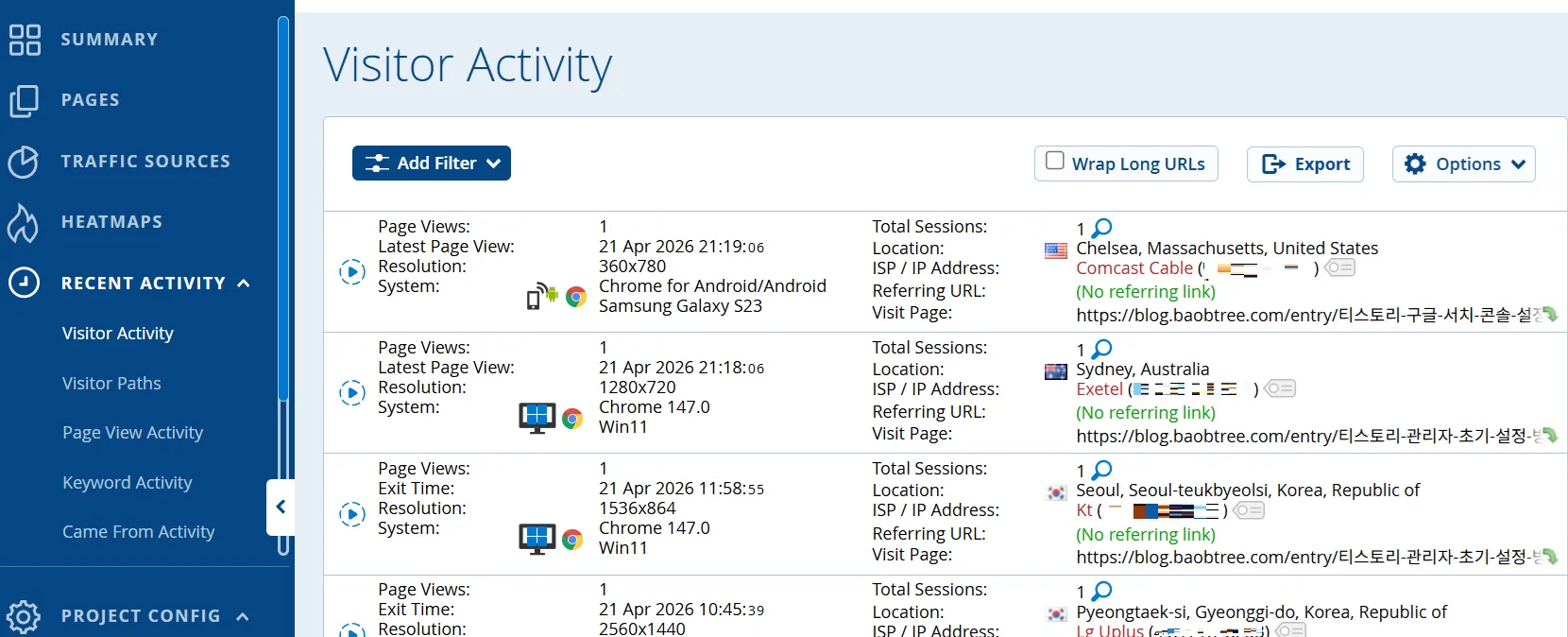Click the Pages sidebar icon
The image size is (1568, 637).
point(25,100)
